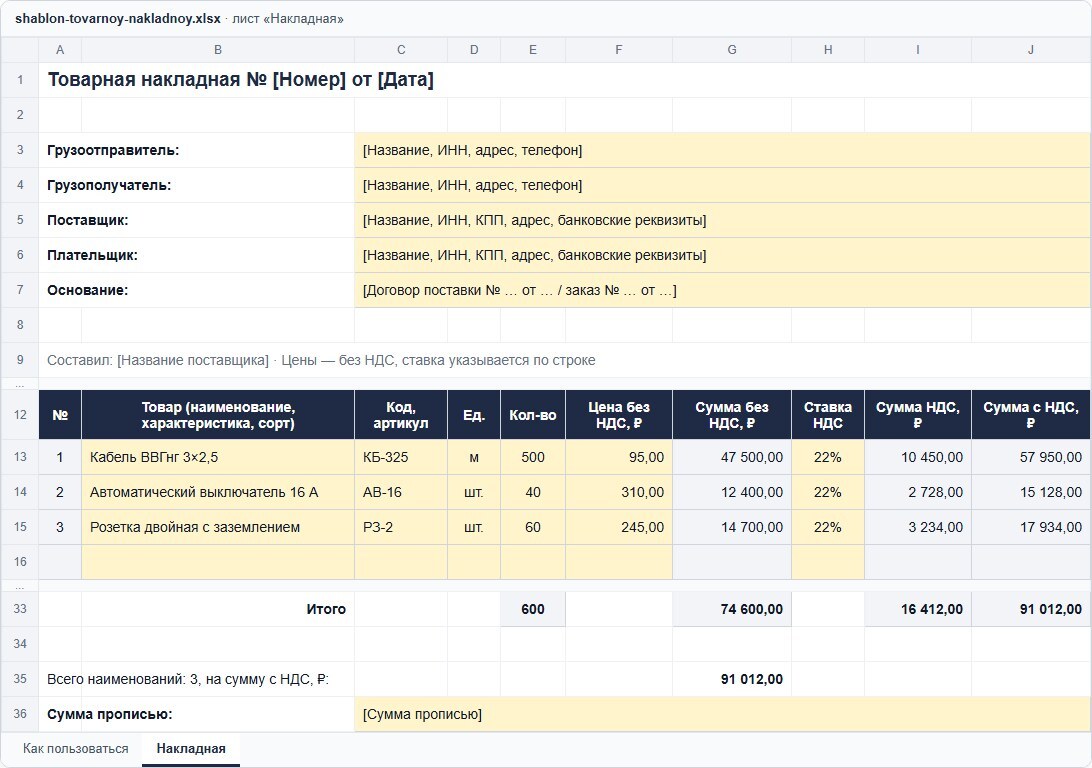1092x768 pixels.
Task: Select the sum «47 500,00» cell
Action: (x=732, y=457)
